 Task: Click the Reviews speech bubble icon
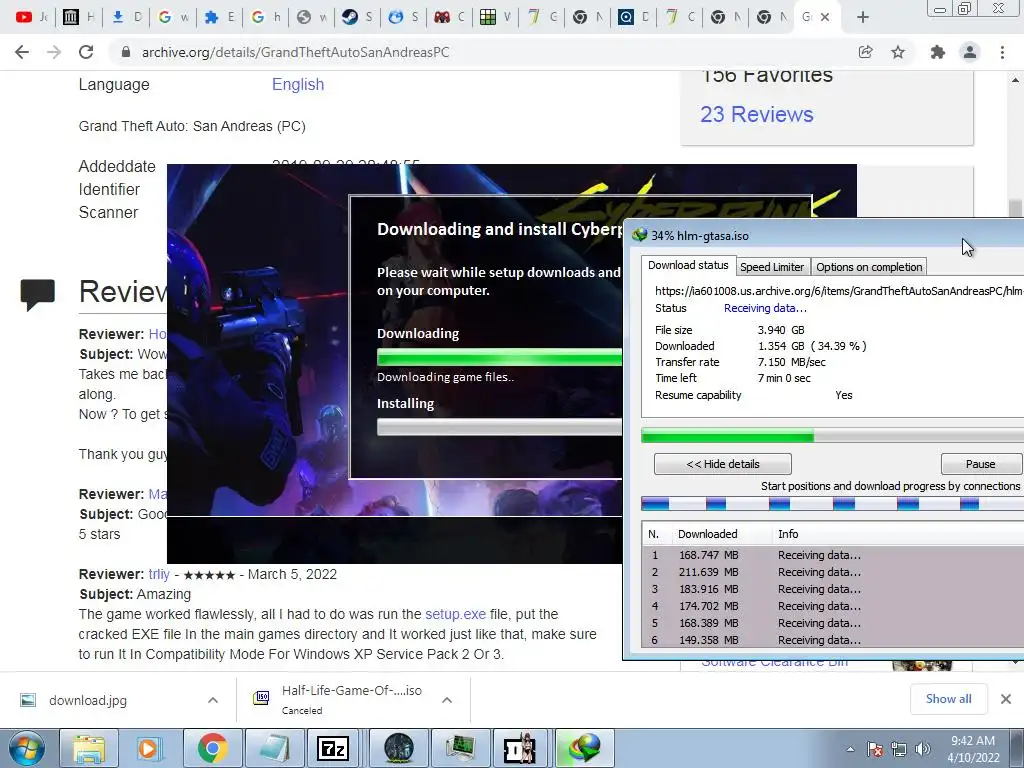38,295
